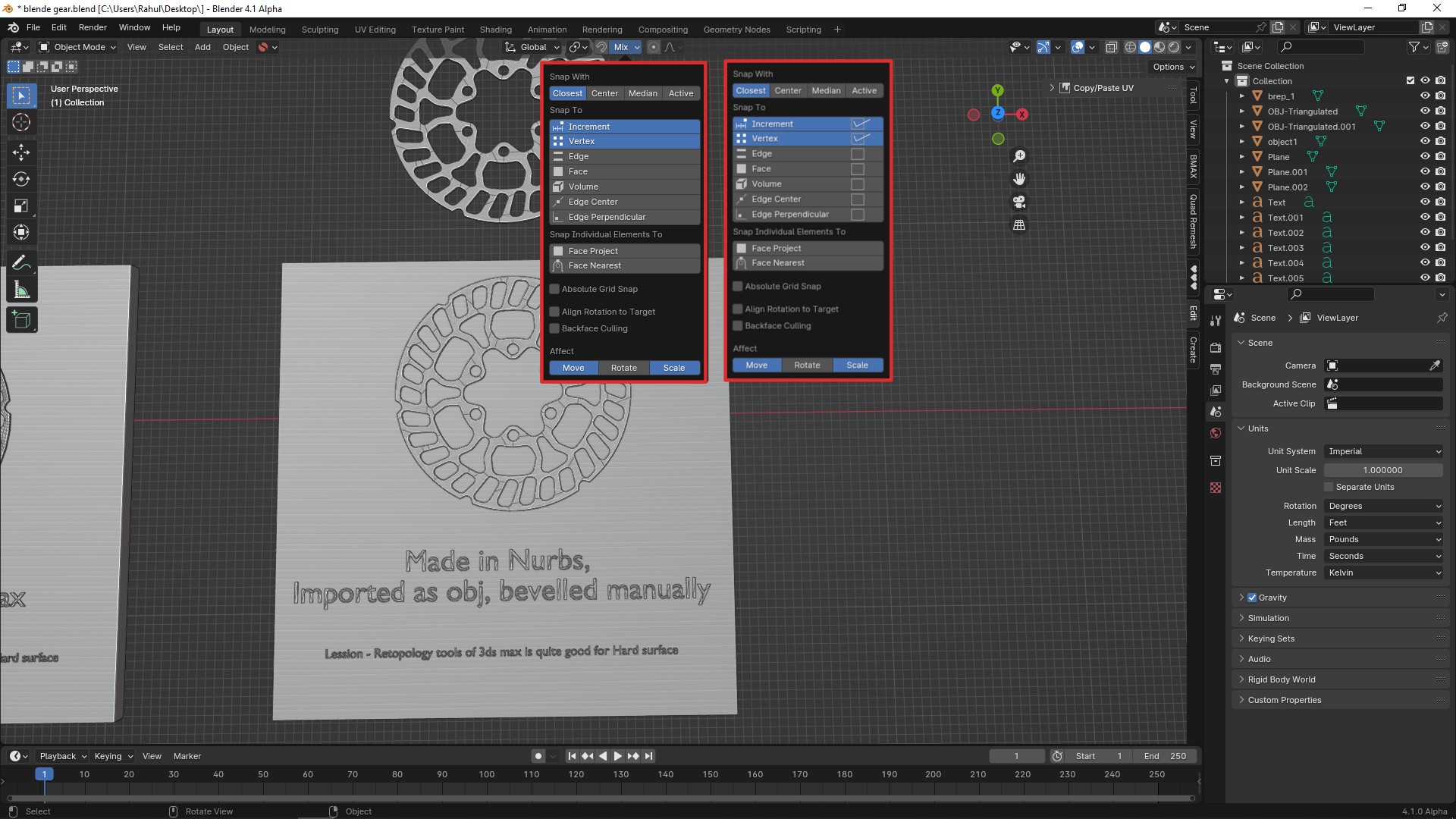
Task: Open the Unit System Imperial dropdown
Action: click(1383, 451)
